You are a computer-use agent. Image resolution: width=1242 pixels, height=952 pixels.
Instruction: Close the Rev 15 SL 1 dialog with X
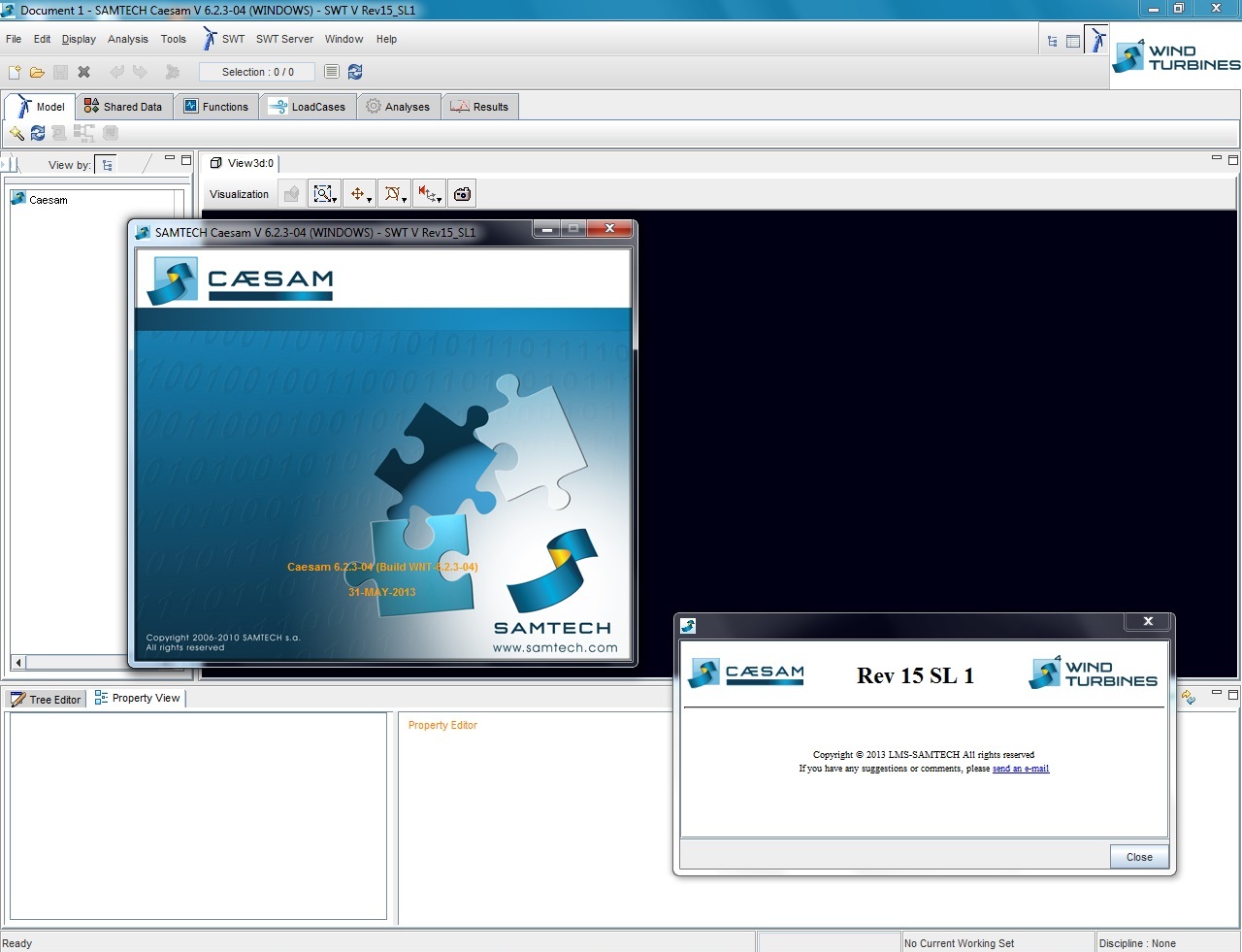pyautogui.click(x=1148, y=621)
